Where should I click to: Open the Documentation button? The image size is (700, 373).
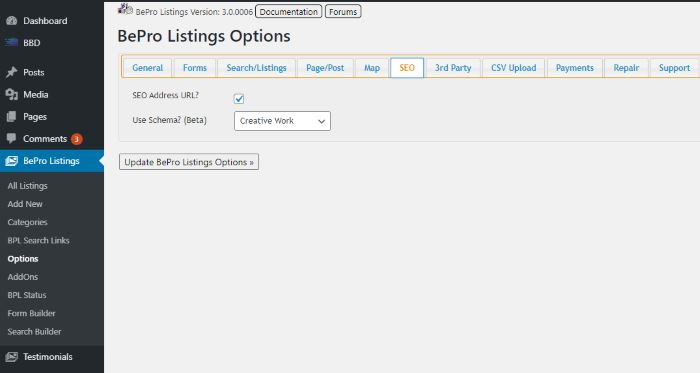[288, 12]
